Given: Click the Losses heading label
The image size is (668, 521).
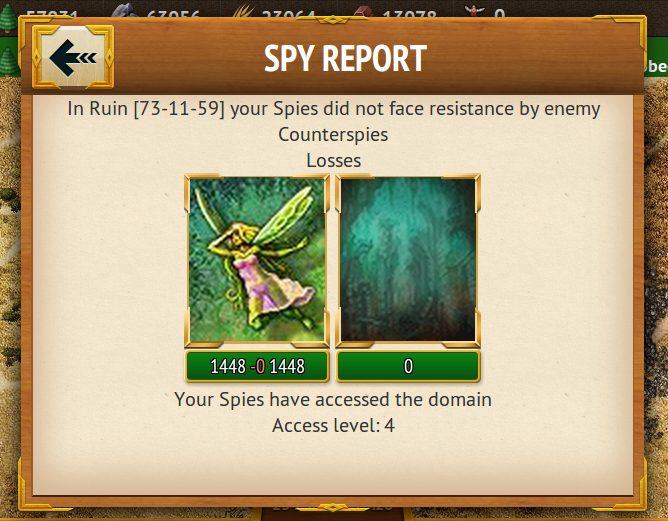Looking at the screenshot, I should pyautogui.click(x=334, y=161).
